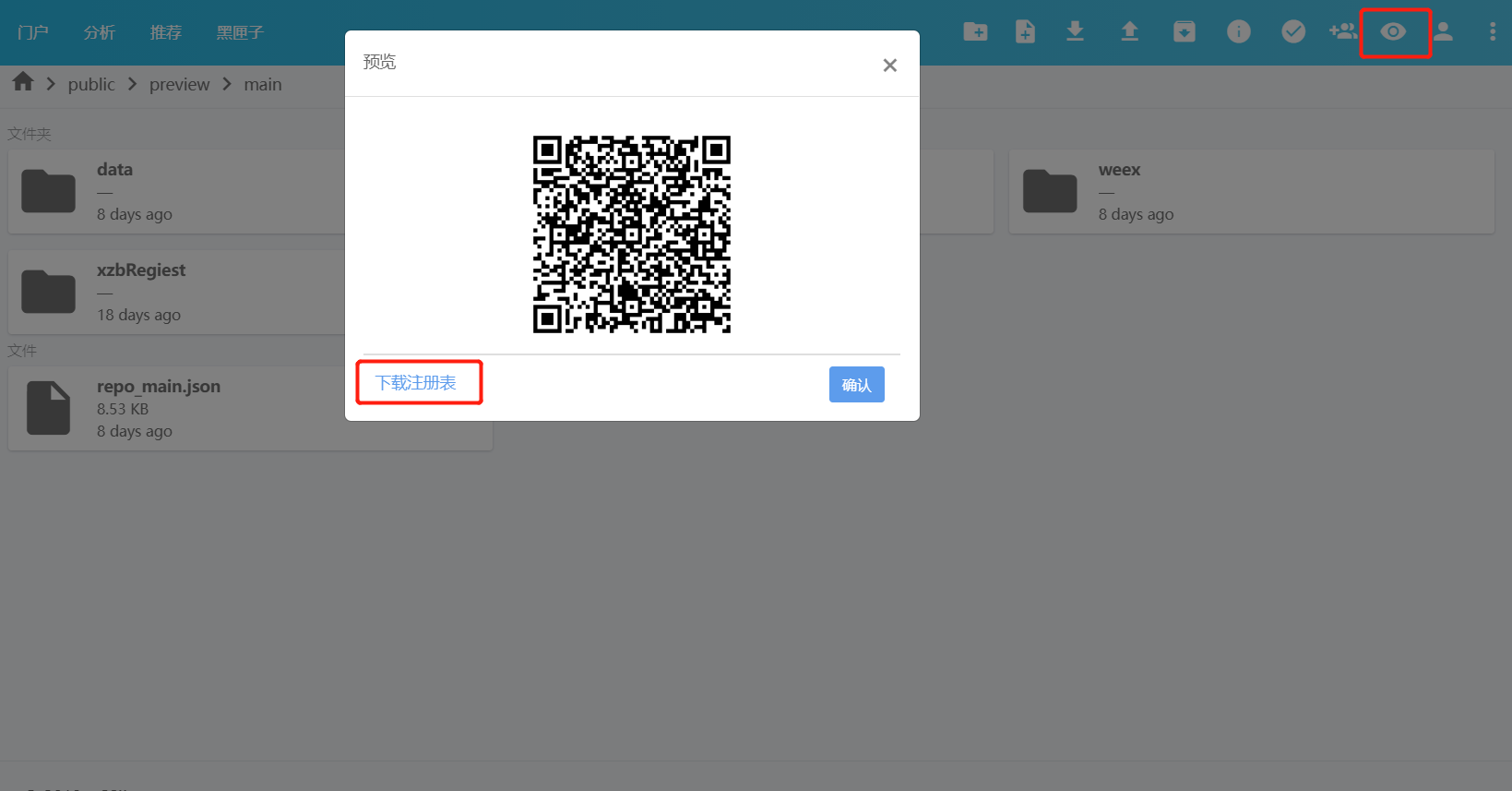Click the download arrow icon
This screenshot has width=1512, height=791.
1075,32
